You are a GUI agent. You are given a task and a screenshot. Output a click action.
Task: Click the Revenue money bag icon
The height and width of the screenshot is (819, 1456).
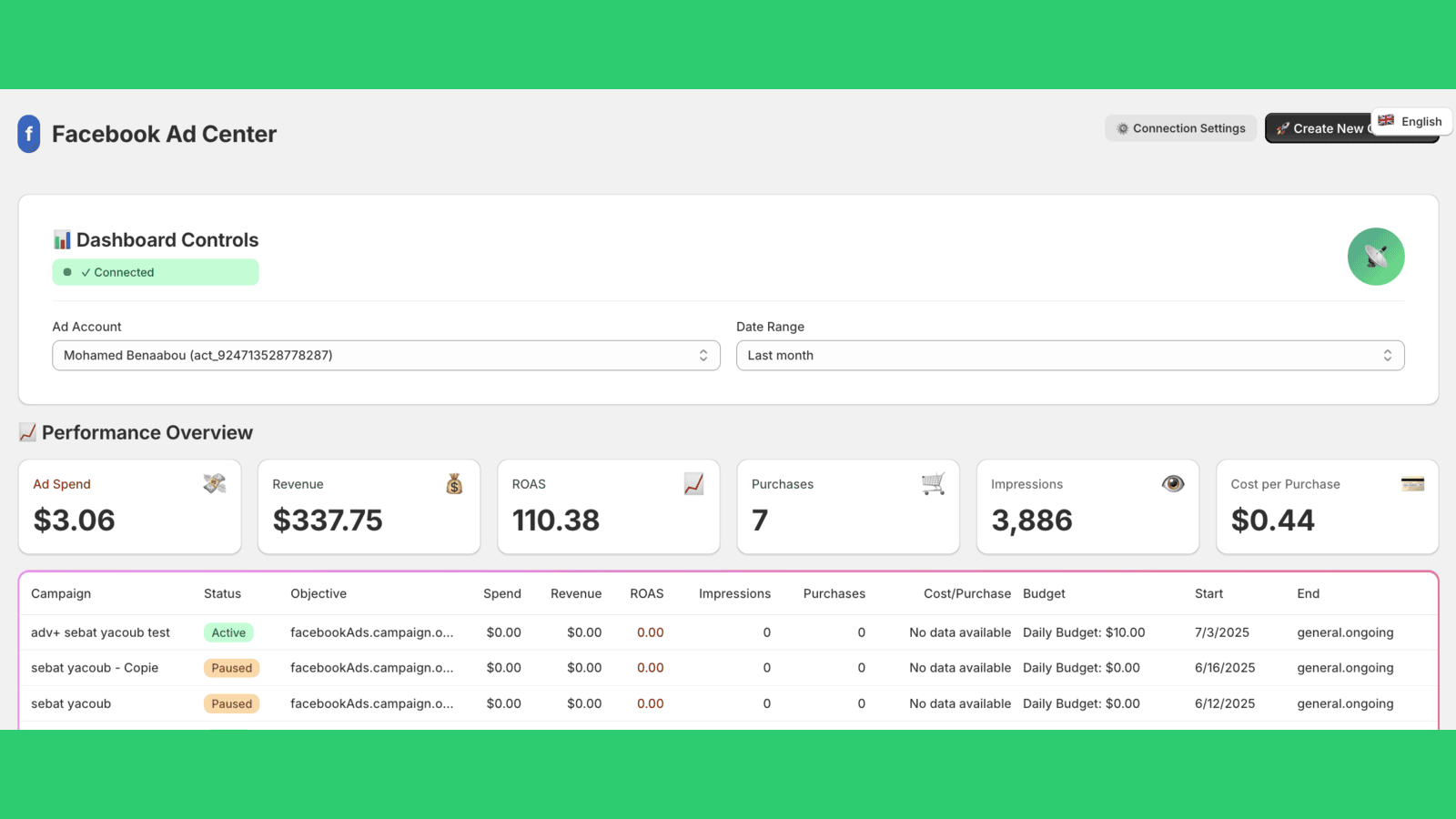(454, 484)
